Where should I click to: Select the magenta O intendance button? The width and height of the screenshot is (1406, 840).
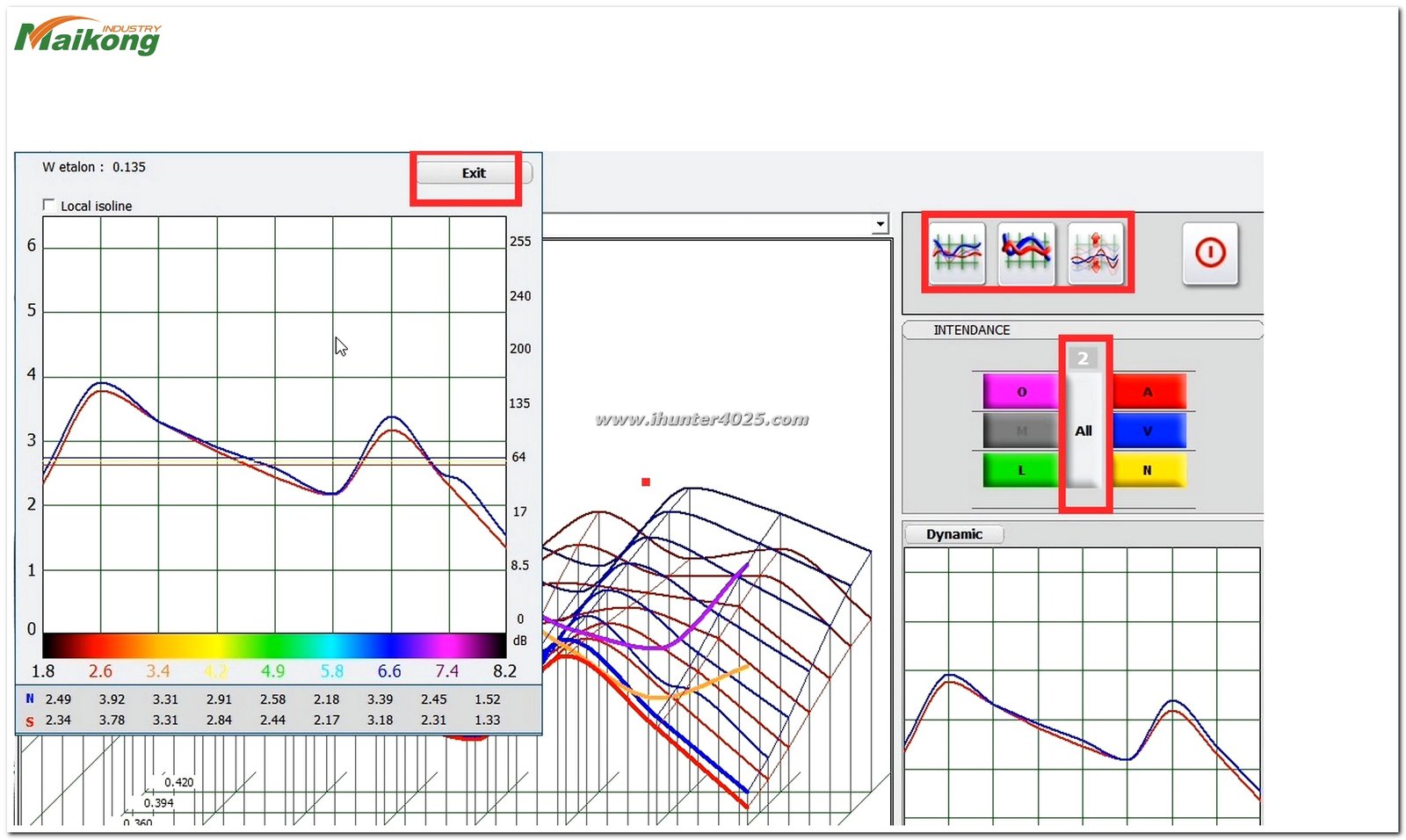[x=1020, y=392]
